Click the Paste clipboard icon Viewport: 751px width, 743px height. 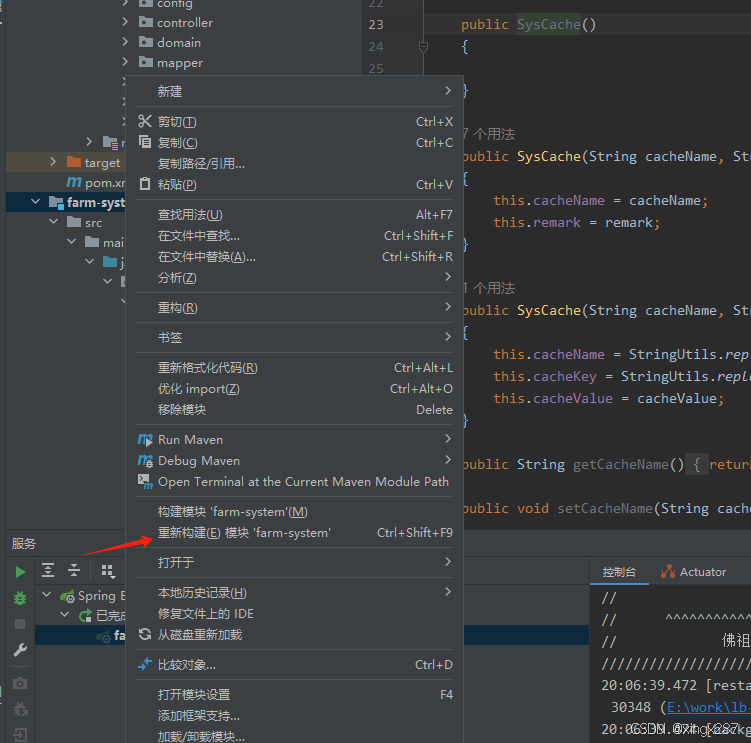coord(145,184)
